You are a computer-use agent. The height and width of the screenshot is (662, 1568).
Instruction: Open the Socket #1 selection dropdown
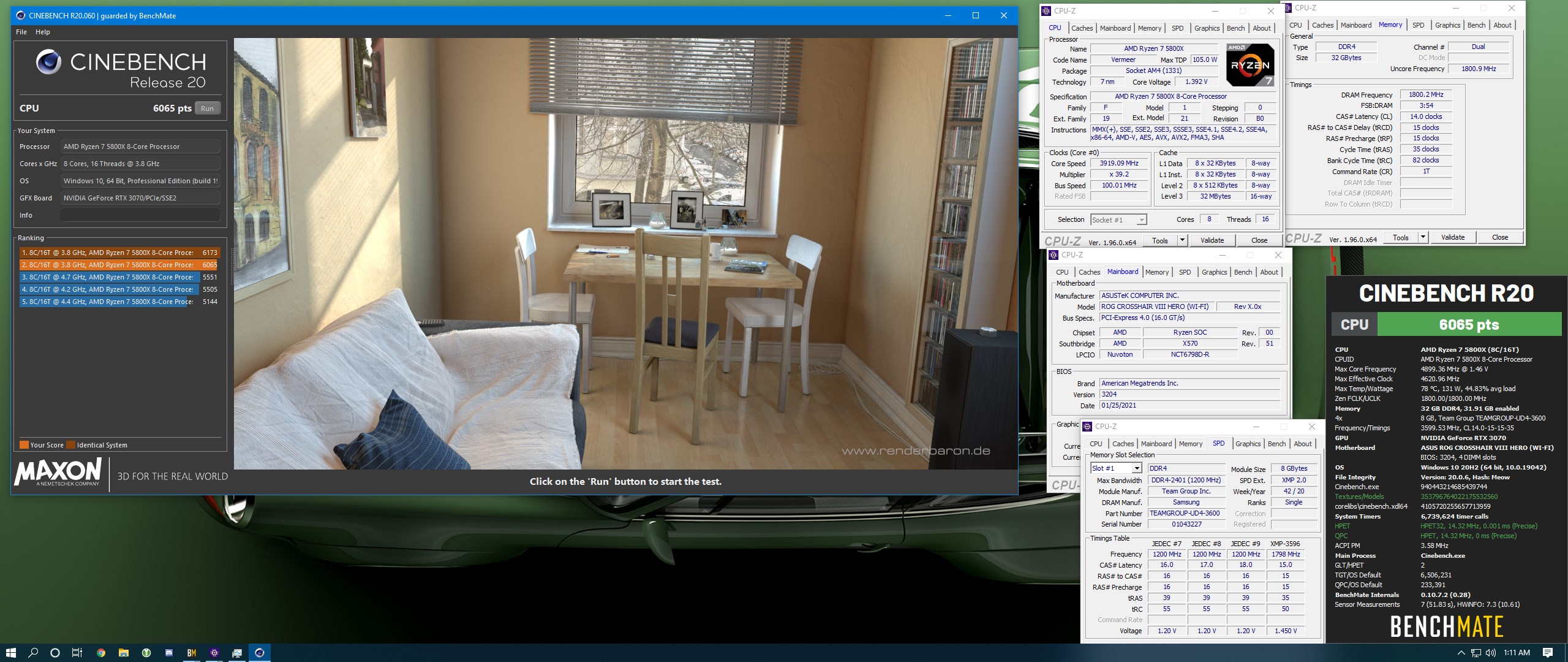point(1118,219)
